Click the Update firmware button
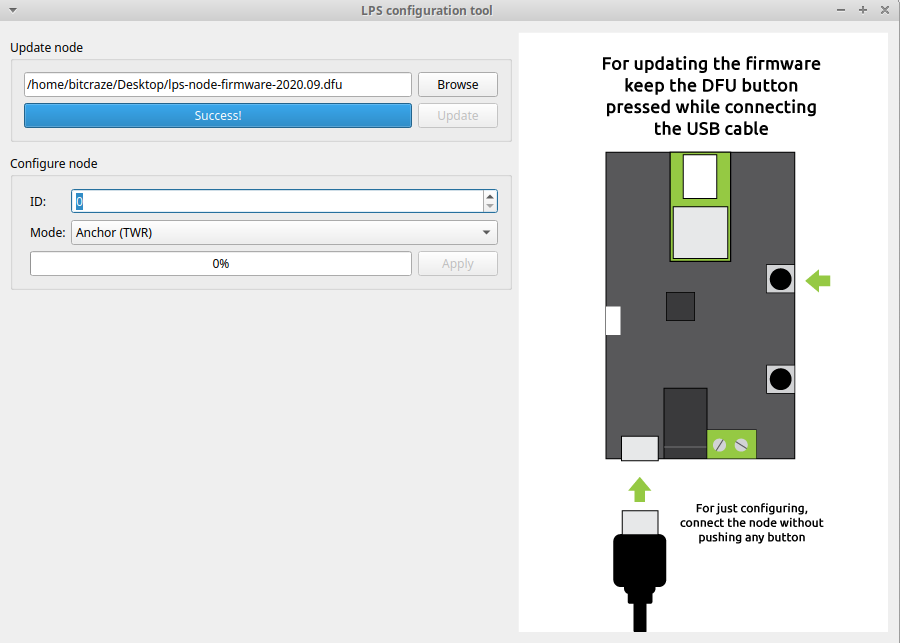 457,116
